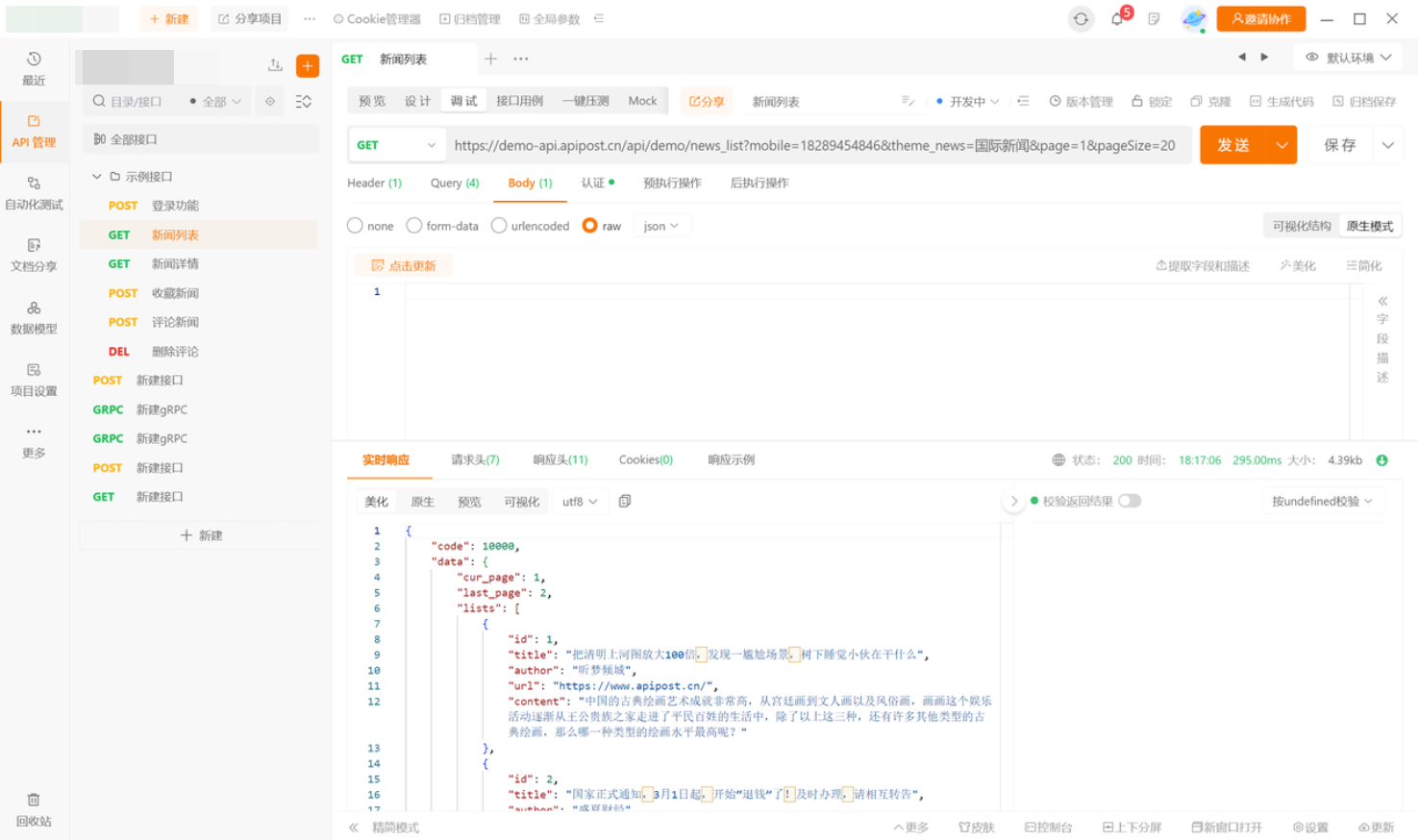Click 锁定 lock icon button
The width and height of the screenshot is (1419, 840).
(1151, 101)
